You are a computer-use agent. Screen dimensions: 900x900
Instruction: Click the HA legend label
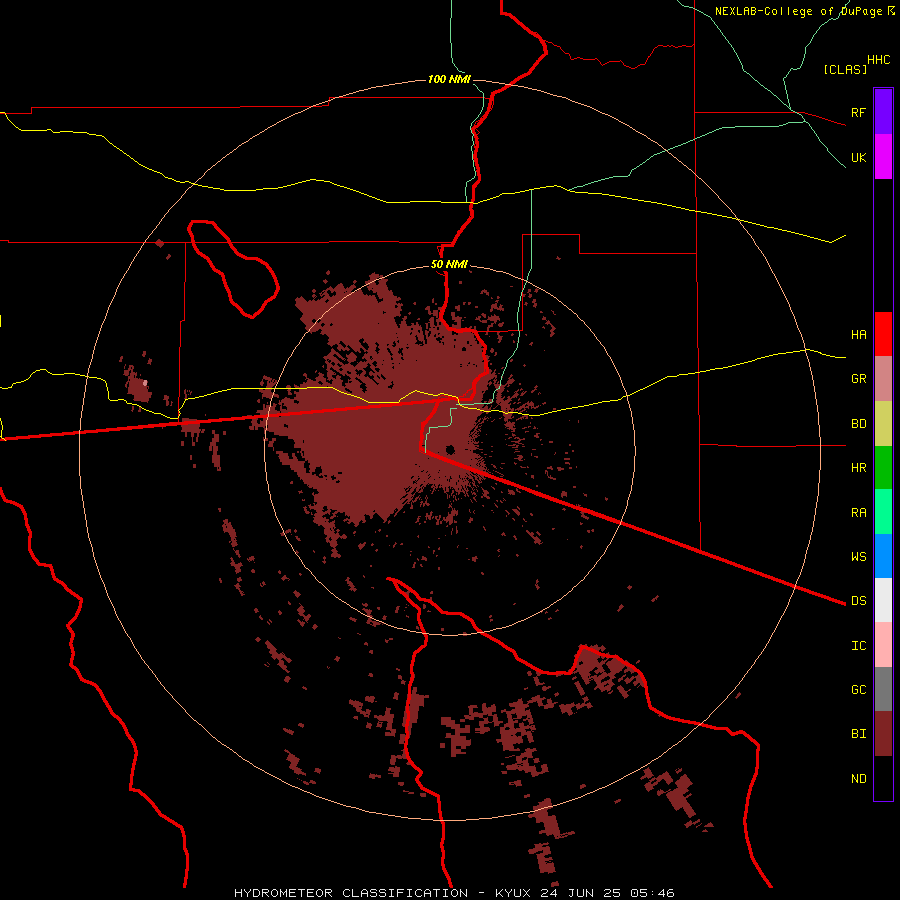(x=859, y=335)
